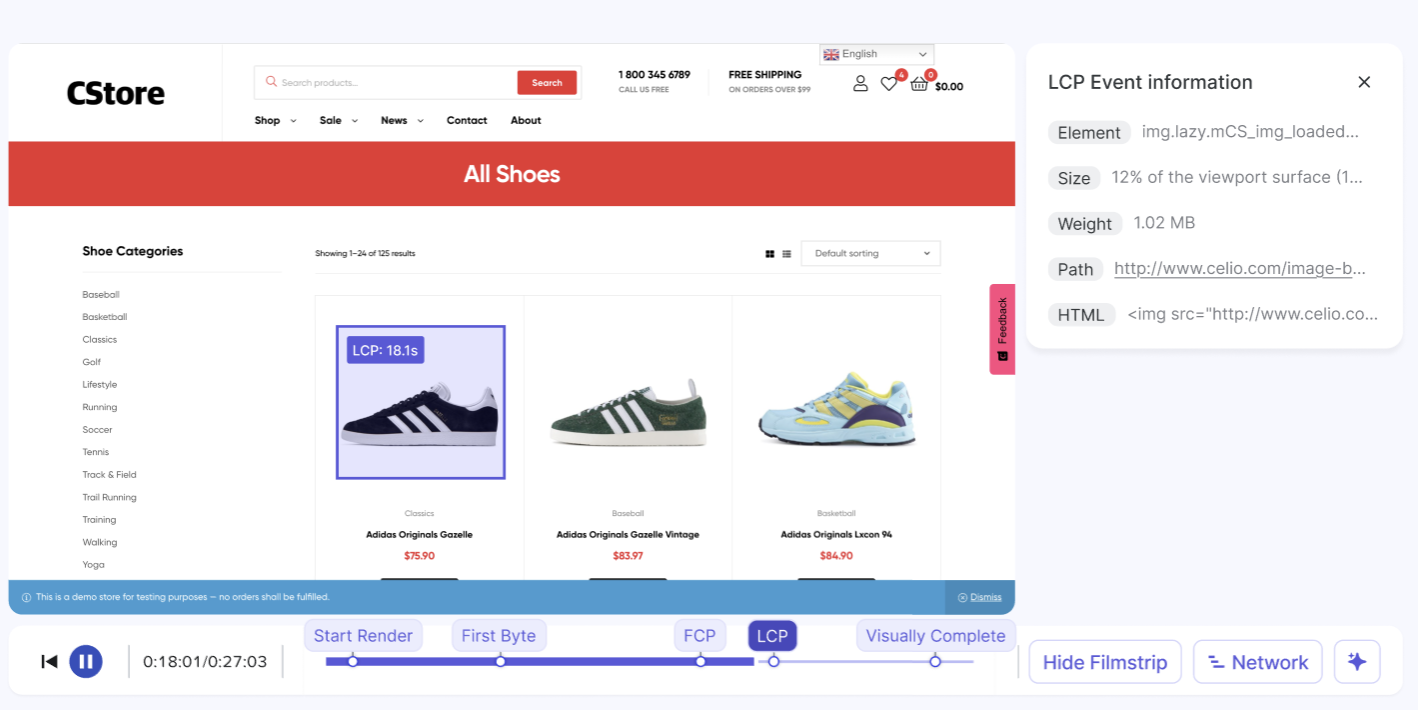Skip back to the filmstrip start
Image resolution: width=1418 pixels, height=710 pixels.
click(49, 661)
